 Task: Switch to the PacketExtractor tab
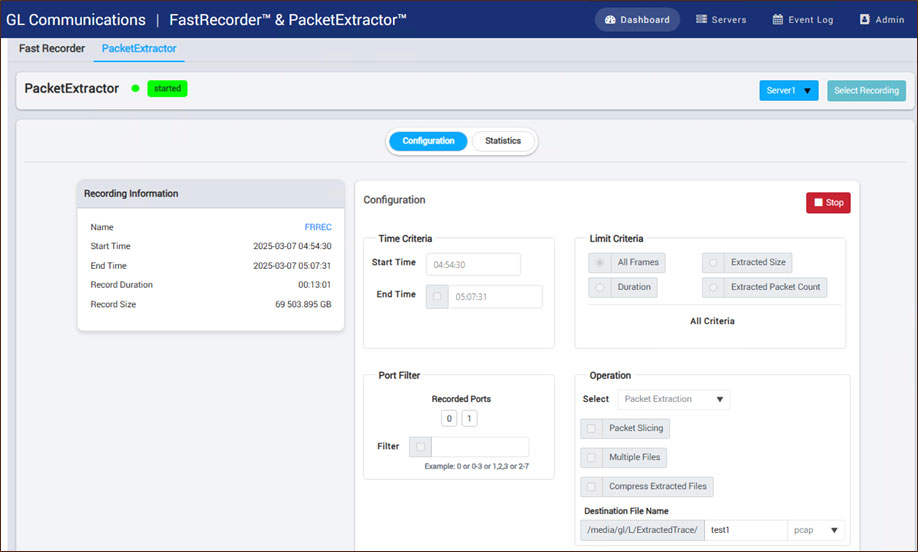tap(139, 49)
